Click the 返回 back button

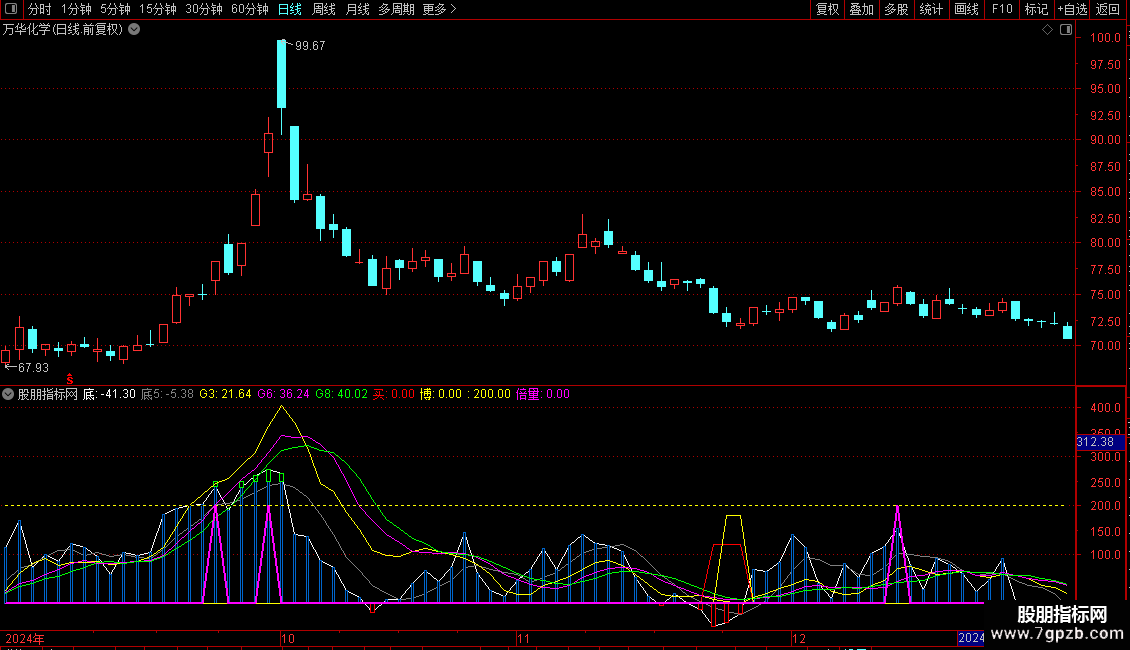pos(1108,10)
